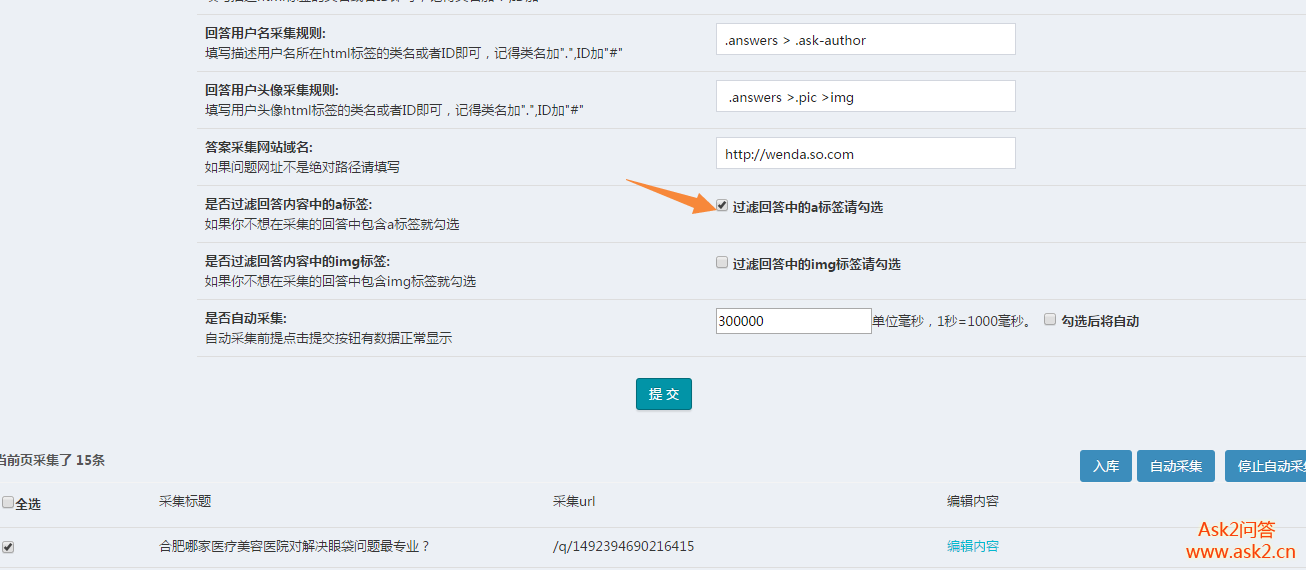Tick the 勾选后将自动 auto-collect checkbox

coord(1050,320)
